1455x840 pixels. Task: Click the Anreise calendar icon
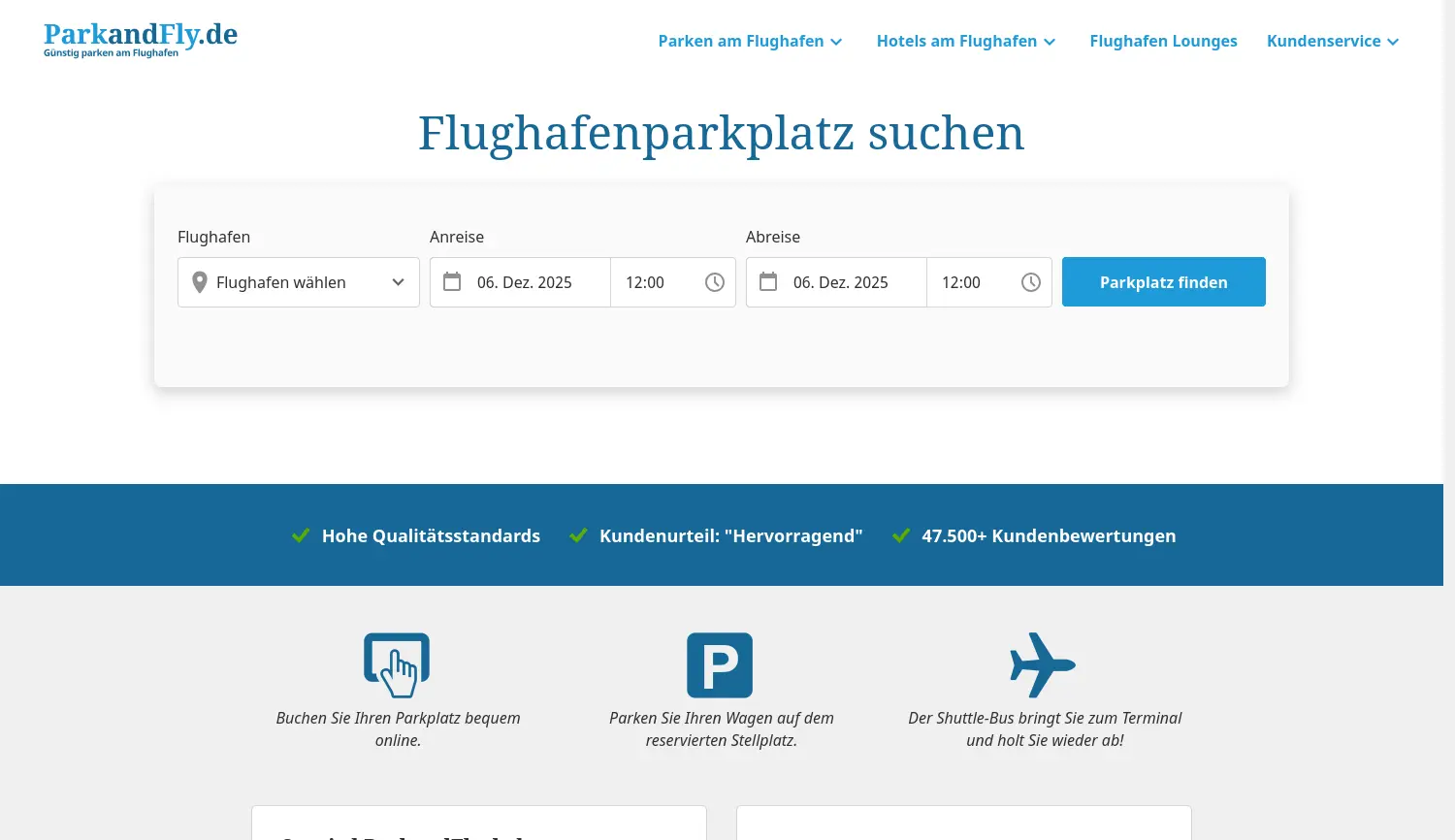point(452,280)
